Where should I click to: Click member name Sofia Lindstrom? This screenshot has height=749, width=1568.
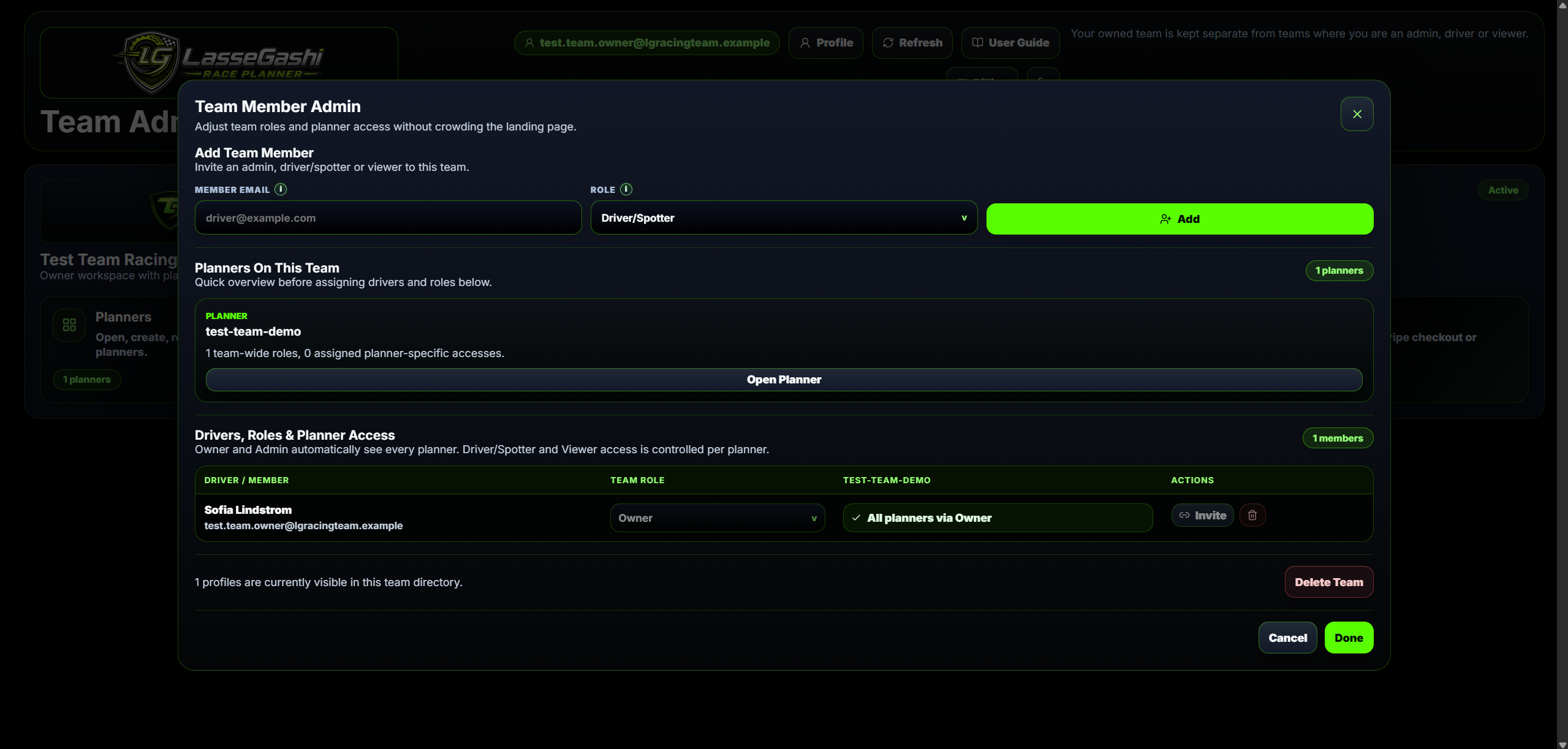coord(248,510)
